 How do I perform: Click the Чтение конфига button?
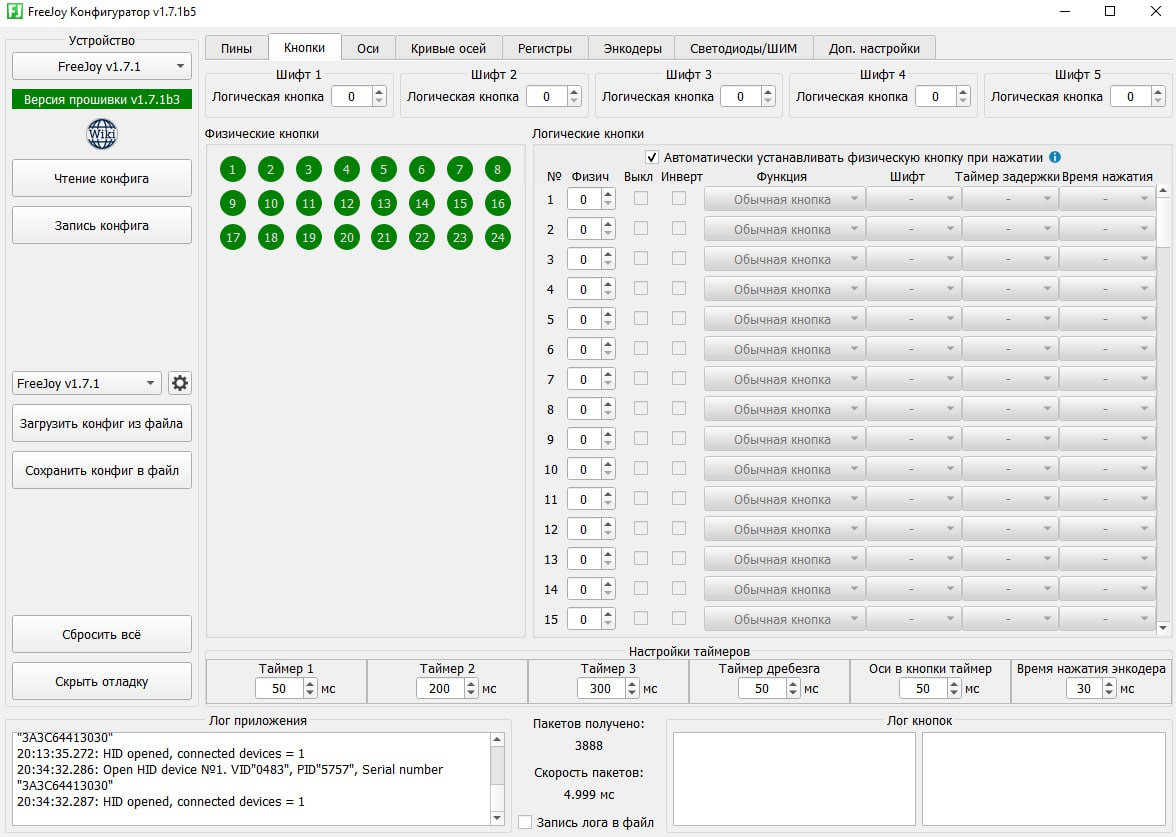tap(102, 178)
